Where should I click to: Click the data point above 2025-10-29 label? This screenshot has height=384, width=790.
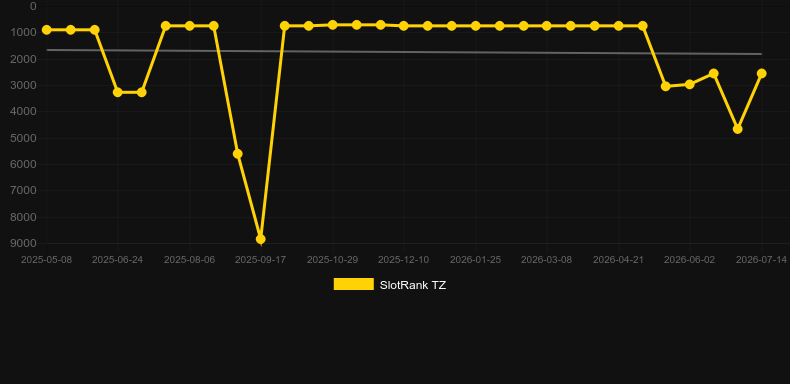coord(333,25)
